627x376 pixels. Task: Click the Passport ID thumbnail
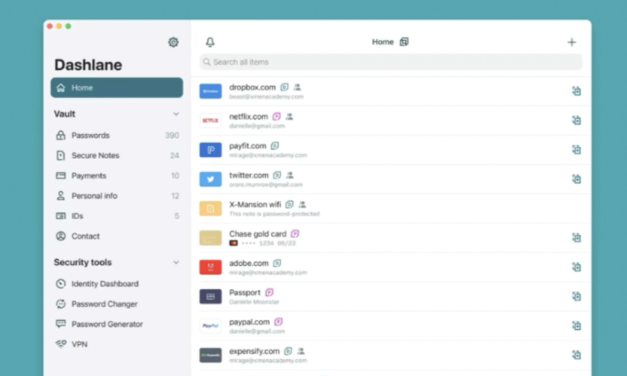tap(211, 296)
